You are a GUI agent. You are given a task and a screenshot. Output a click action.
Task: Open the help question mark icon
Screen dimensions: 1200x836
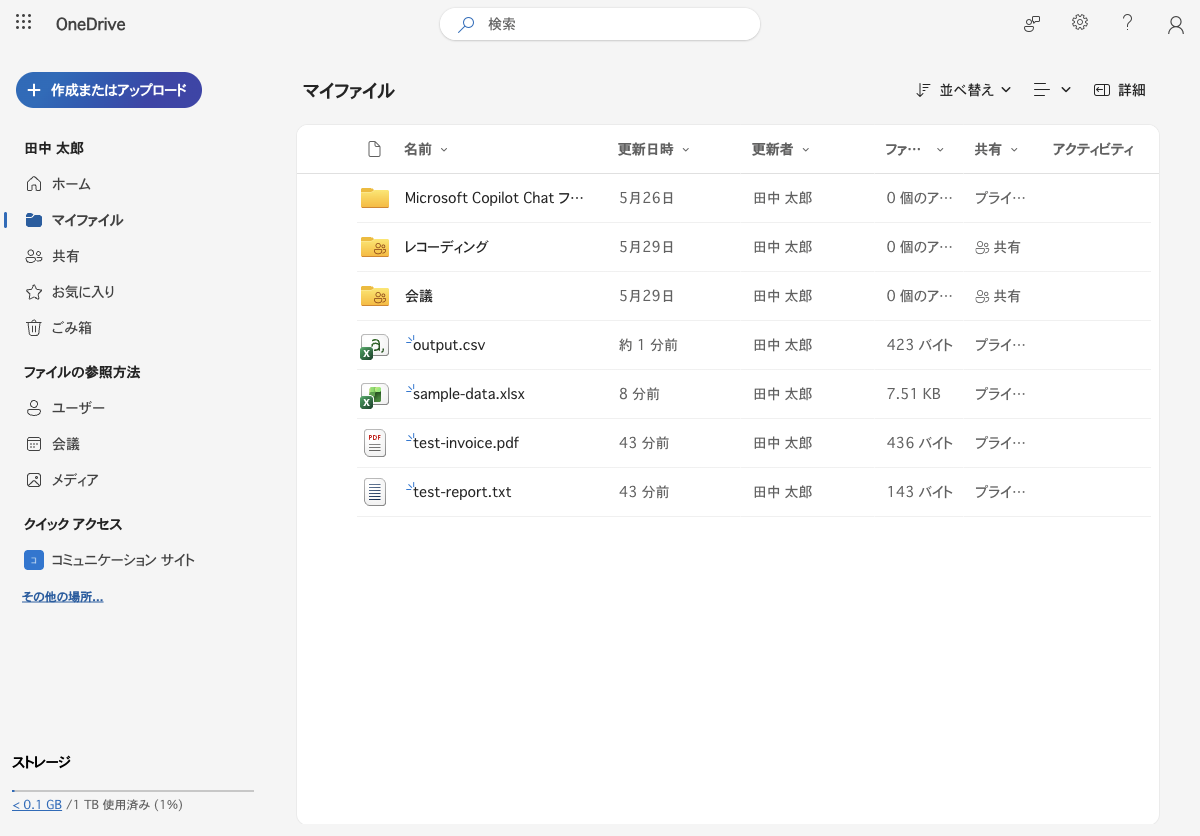click(x=1128, y=23)
